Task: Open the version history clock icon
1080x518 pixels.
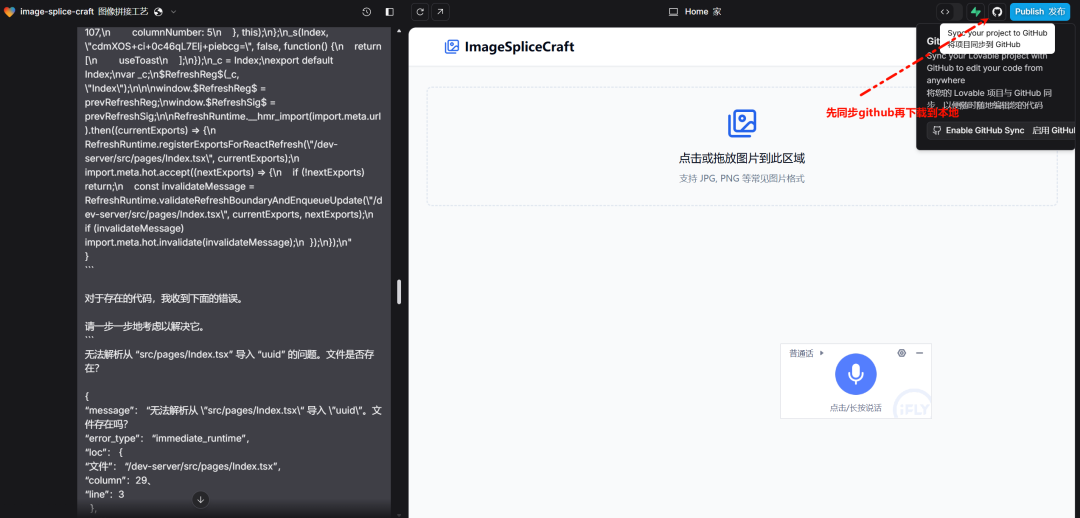Action: 366,12
